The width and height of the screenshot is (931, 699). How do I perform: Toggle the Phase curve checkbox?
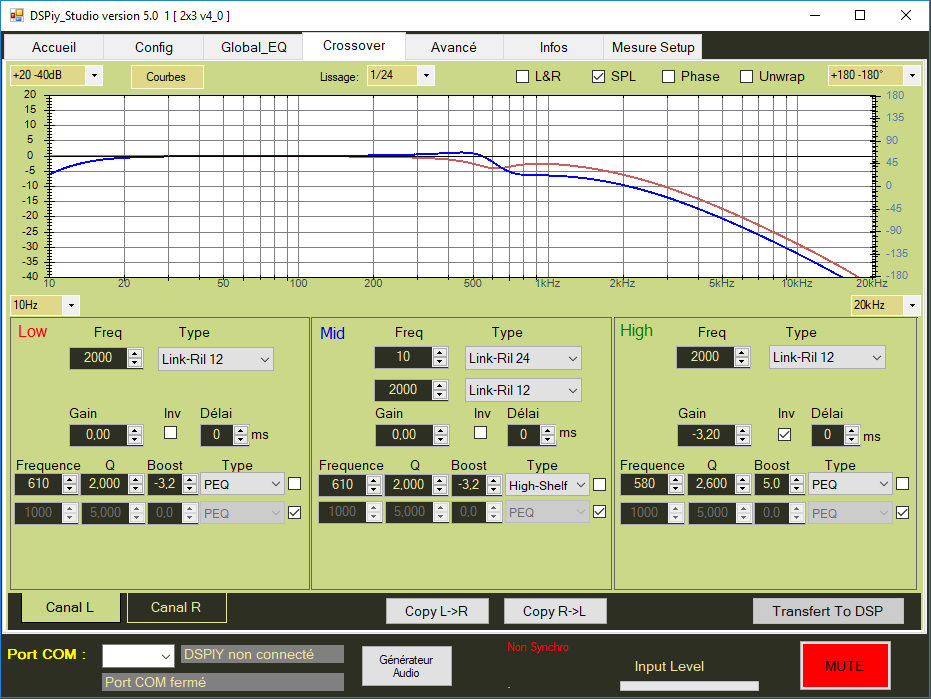pyautogui.click(x=668, y=76)
